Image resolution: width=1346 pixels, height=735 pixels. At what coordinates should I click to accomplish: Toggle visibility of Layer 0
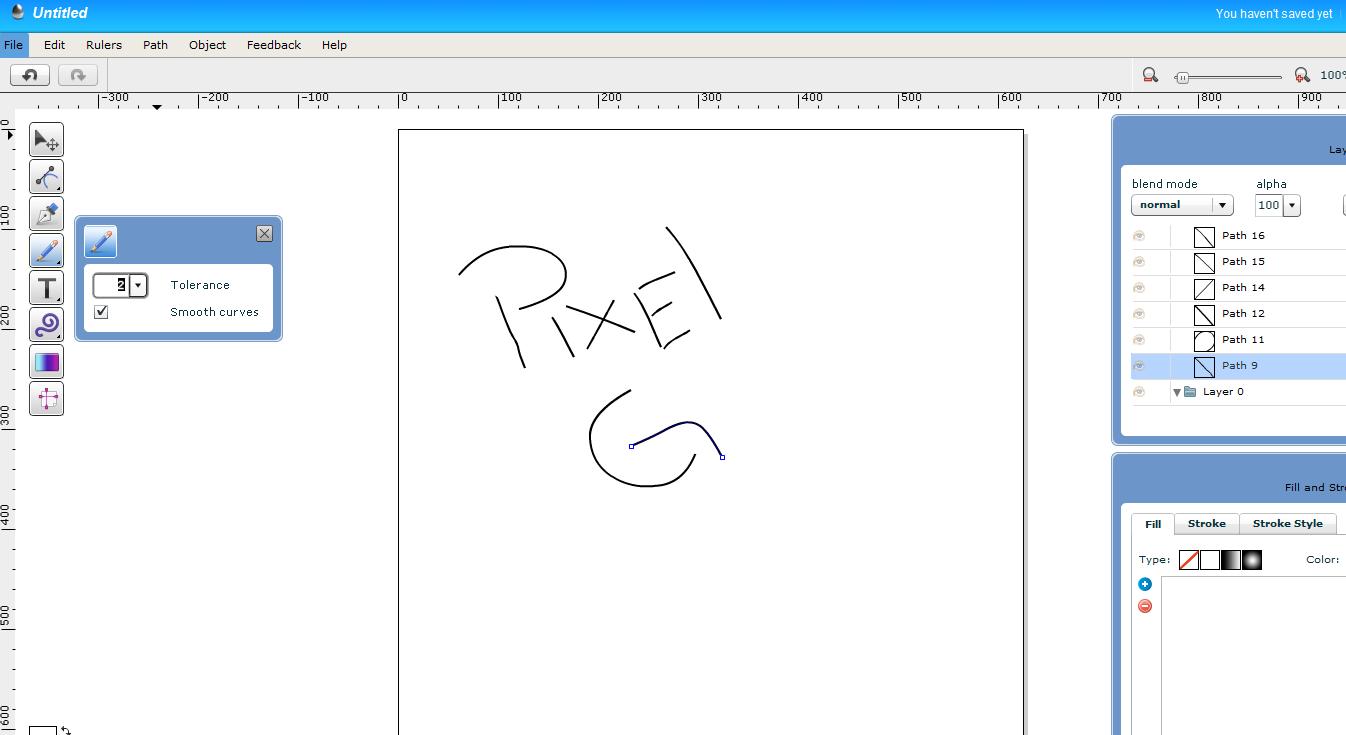pos(1139,392)
